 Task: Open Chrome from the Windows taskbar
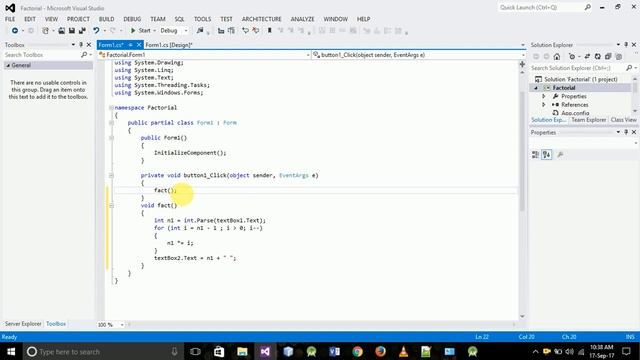357,351
